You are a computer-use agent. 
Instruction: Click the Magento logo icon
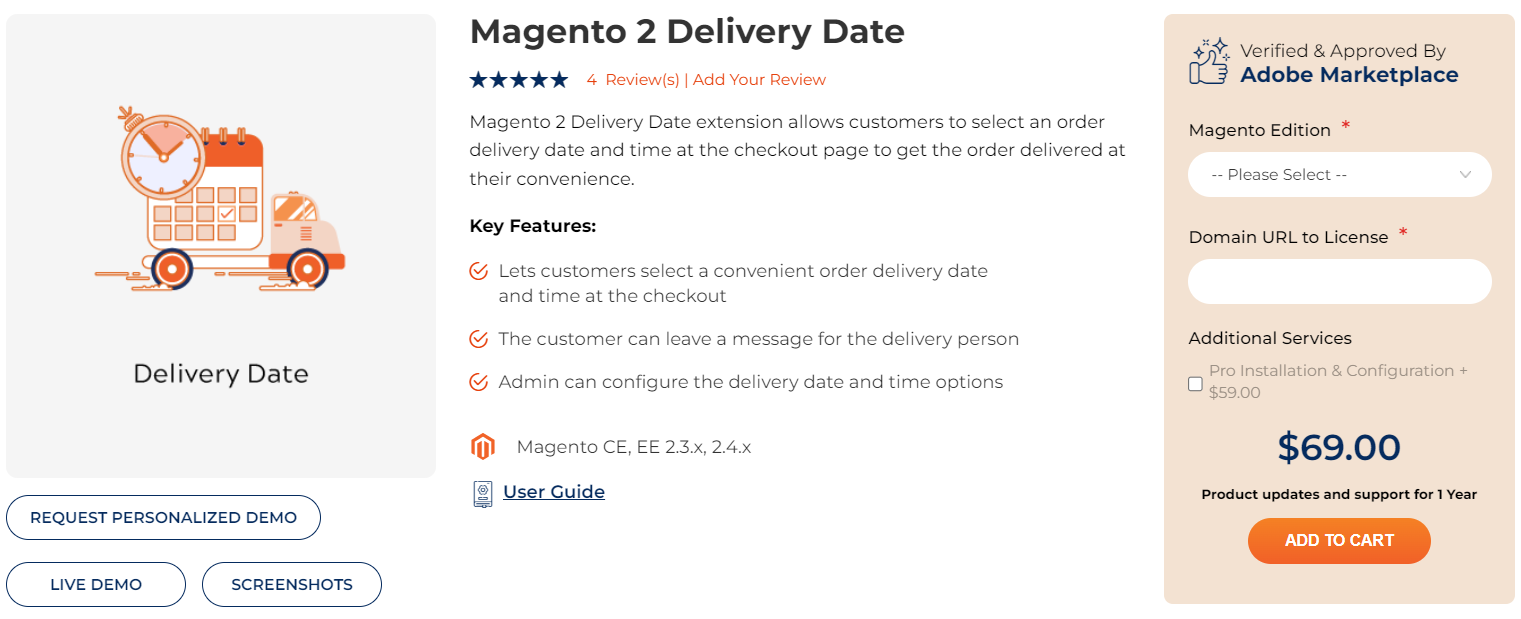click(x=483, y=446)
